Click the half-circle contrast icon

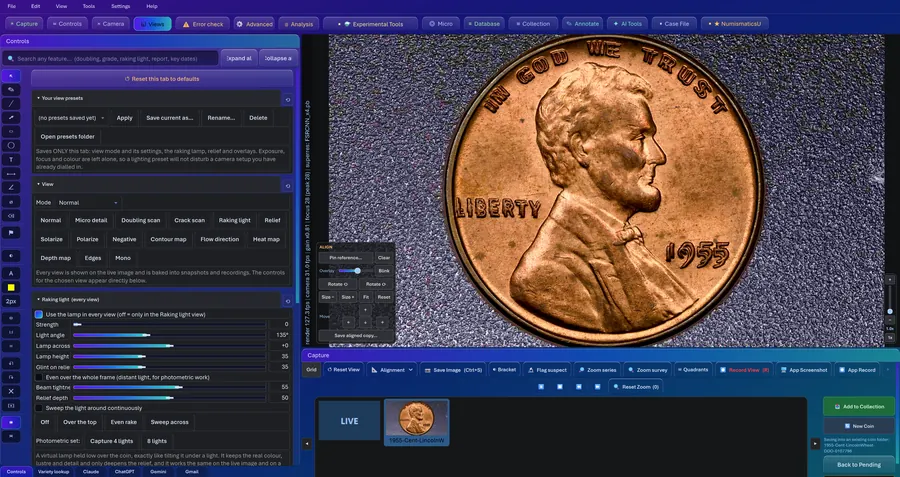(11, 255)
